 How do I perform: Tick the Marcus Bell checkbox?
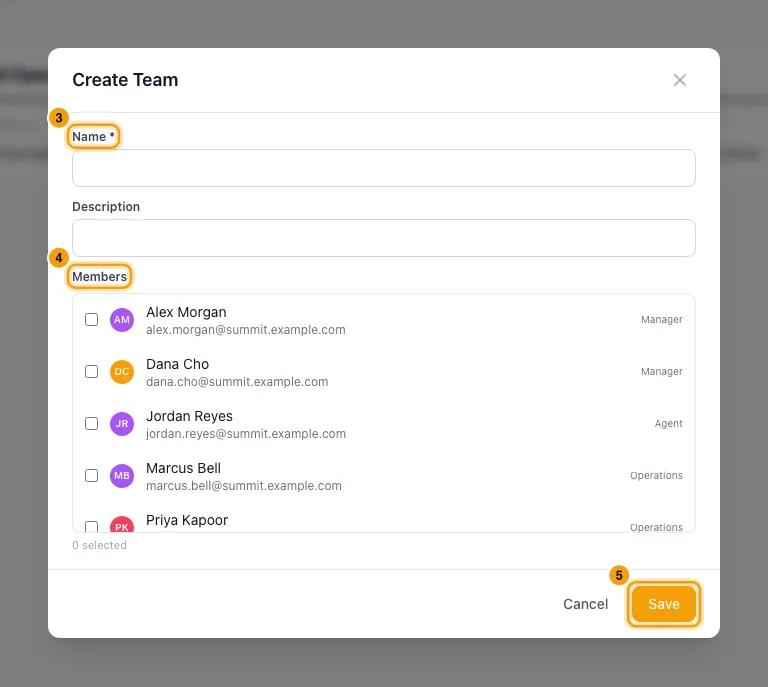[x=92, y=475]
